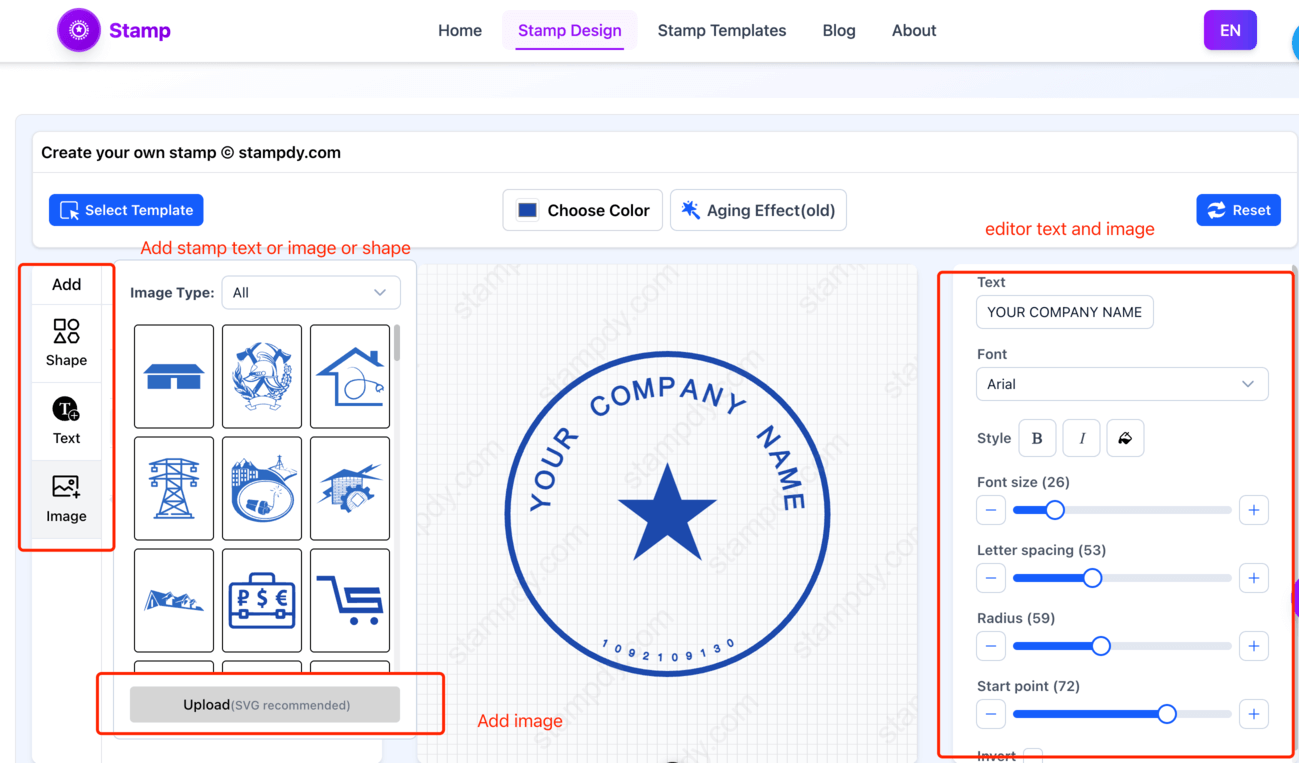Click the Select Template button
Viewport: 1299px width, 763px height.
click(x=125, y=210)
